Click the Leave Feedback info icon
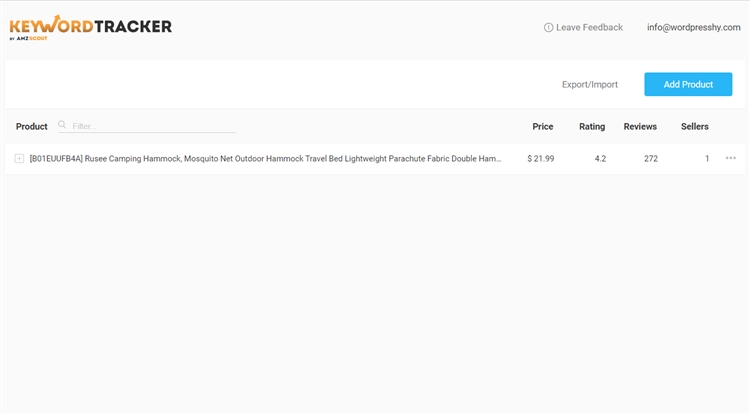Screen dimensions: 750x414 click(x=548, y=28)
